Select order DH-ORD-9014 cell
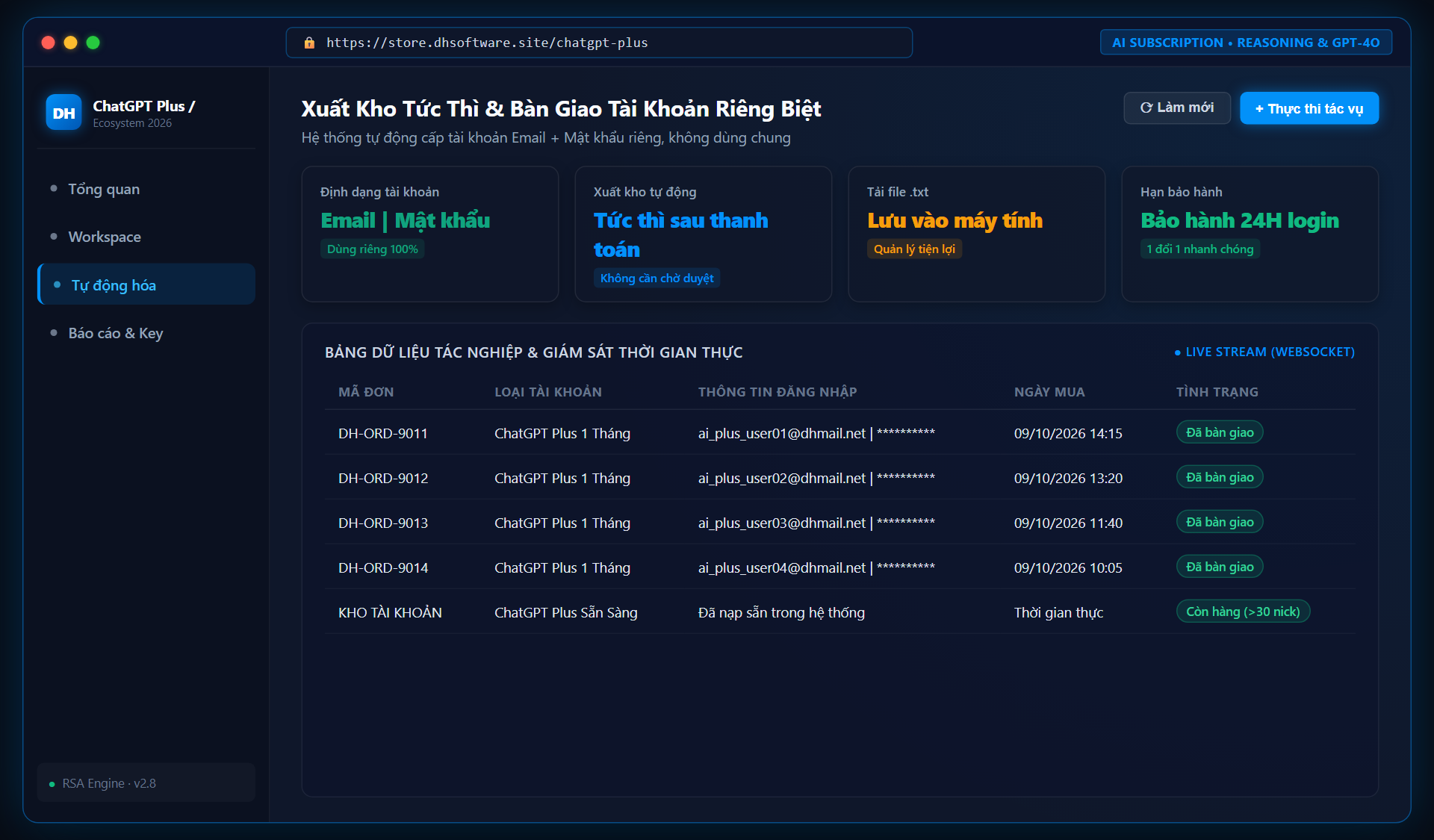The height and width of the screenshot is (840, 1434). [x=383, y=567]
